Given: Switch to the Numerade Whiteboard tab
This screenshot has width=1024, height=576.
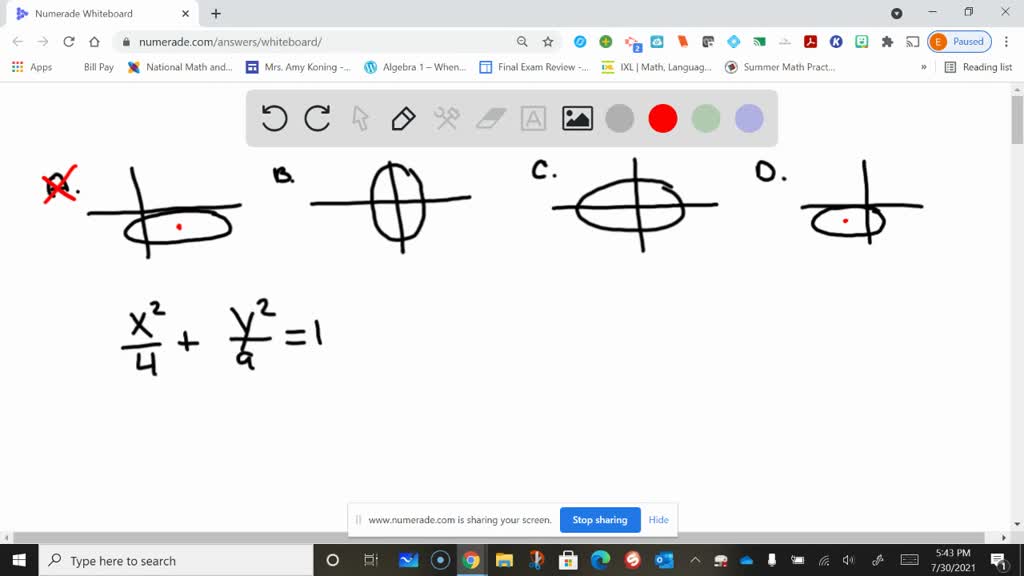Looking at the screenshot, I should [x=104, y=15].
